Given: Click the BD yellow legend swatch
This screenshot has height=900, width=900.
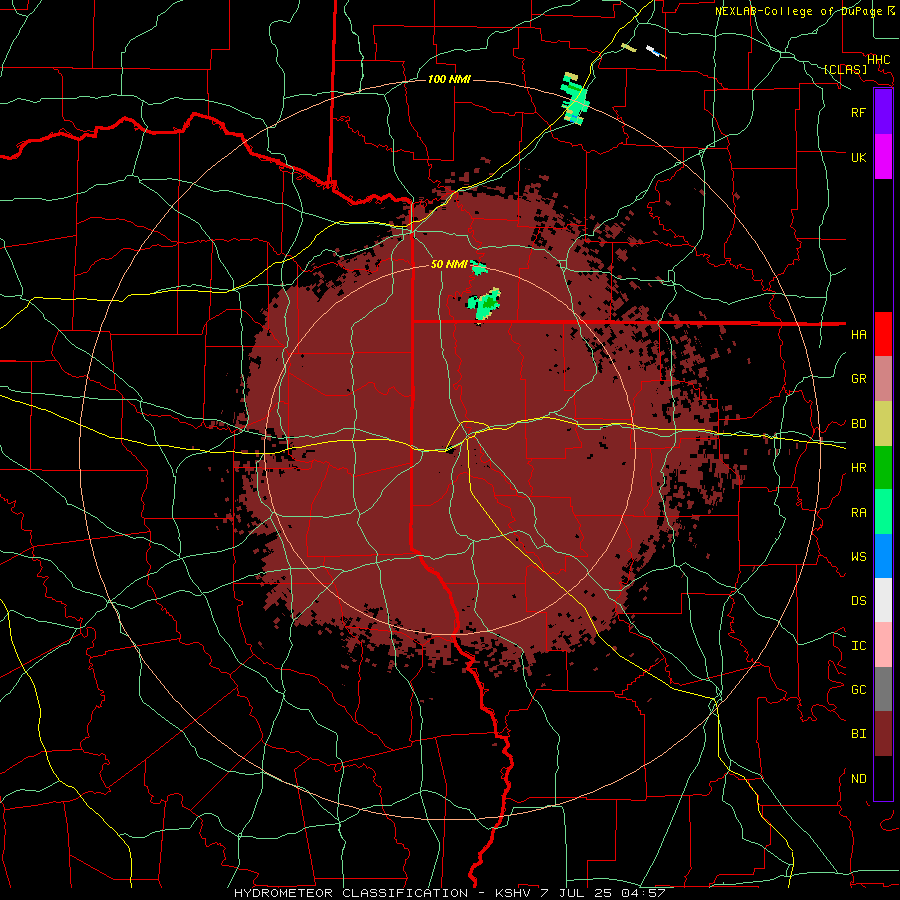Looking at the screenshot, I should pos(883,424).
